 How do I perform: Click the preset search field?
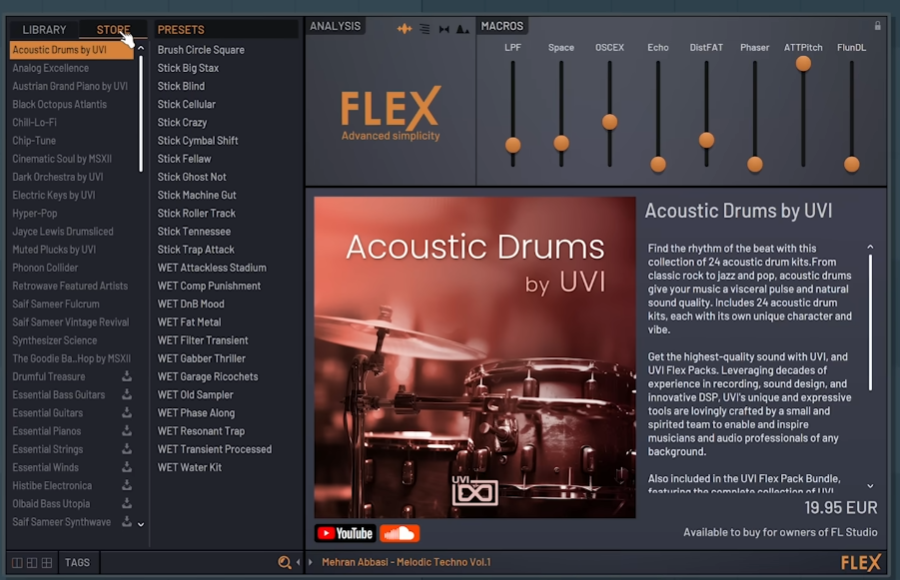pyautogui.click(x=189, y=562)
